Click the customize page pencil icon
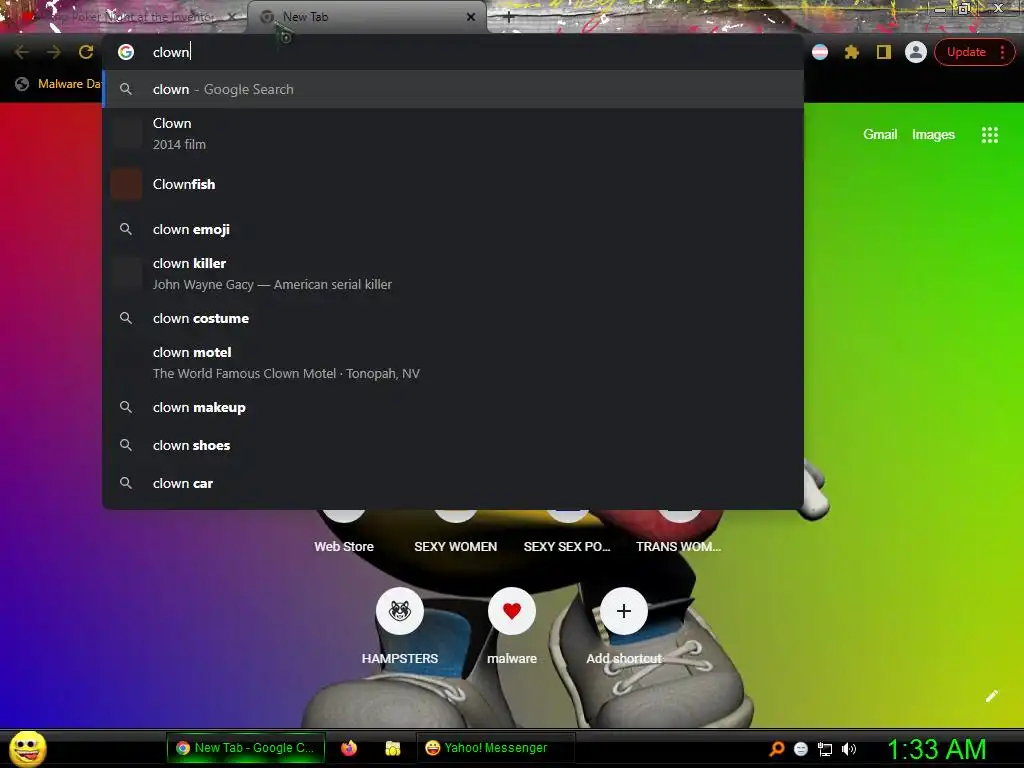 click(x=991, y=696)
